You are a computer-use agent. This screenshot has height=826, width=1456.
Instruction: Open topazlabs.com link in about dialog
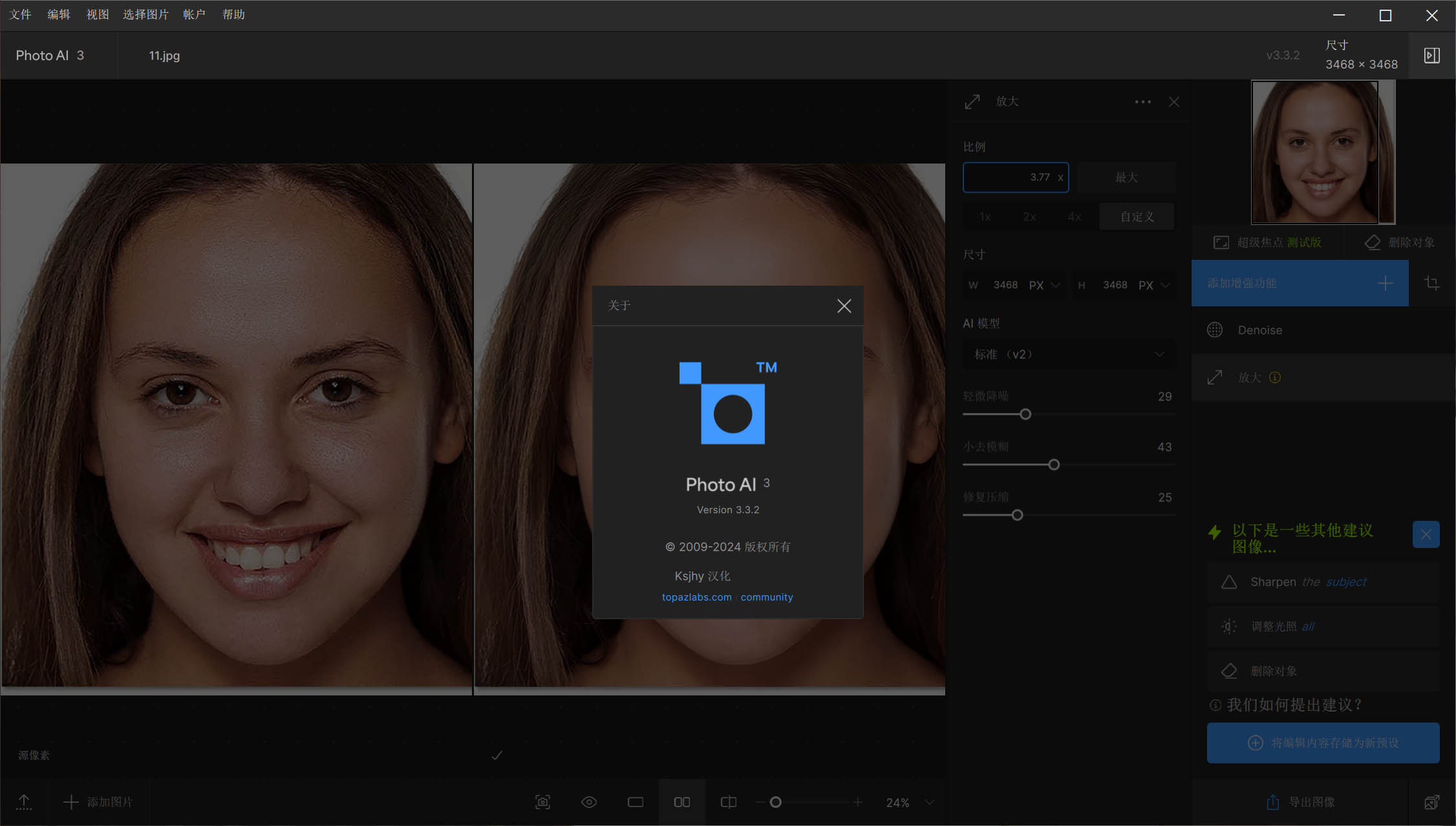[696, 597]
